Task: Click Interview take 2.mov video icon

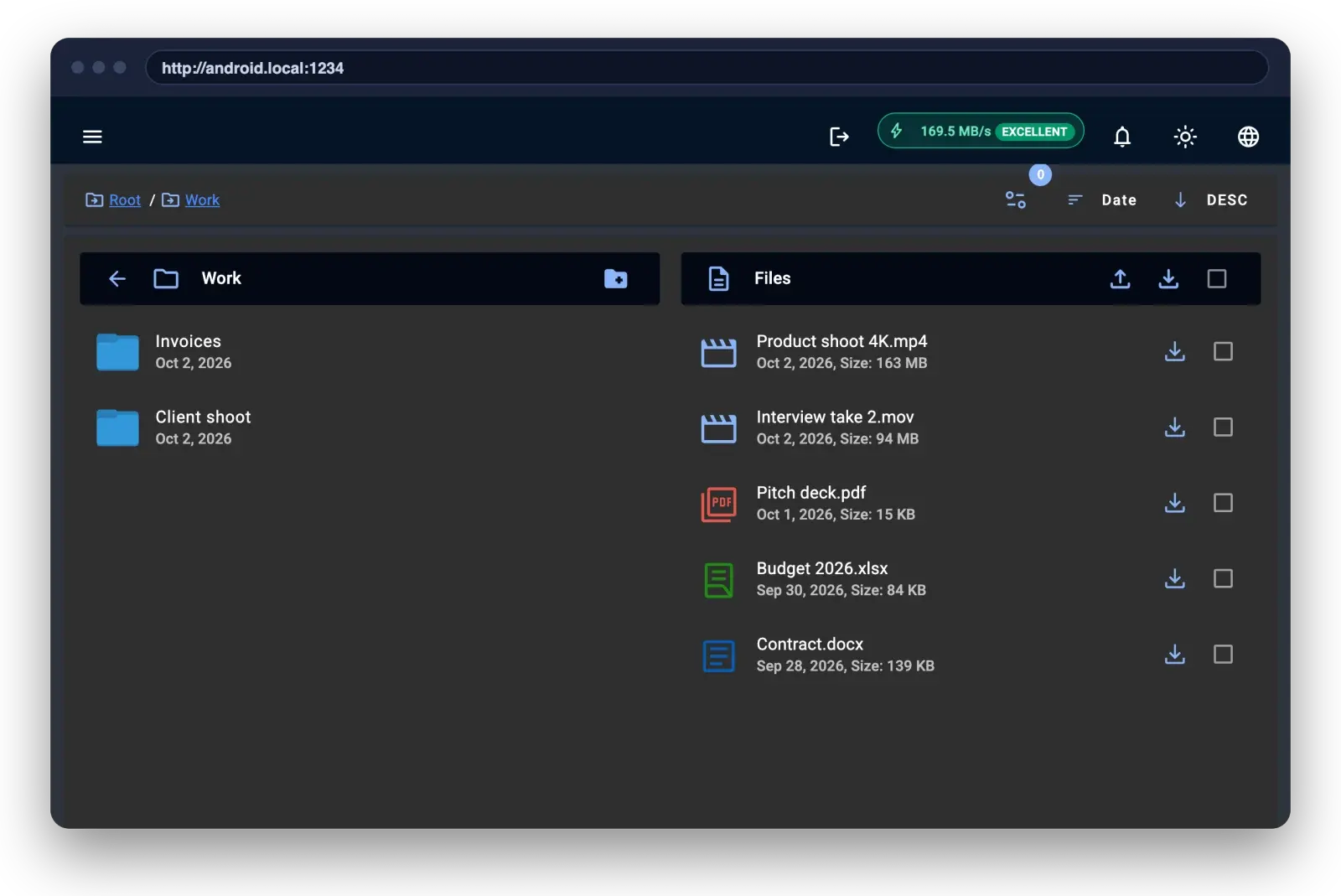Action: [x=718, y=428]
